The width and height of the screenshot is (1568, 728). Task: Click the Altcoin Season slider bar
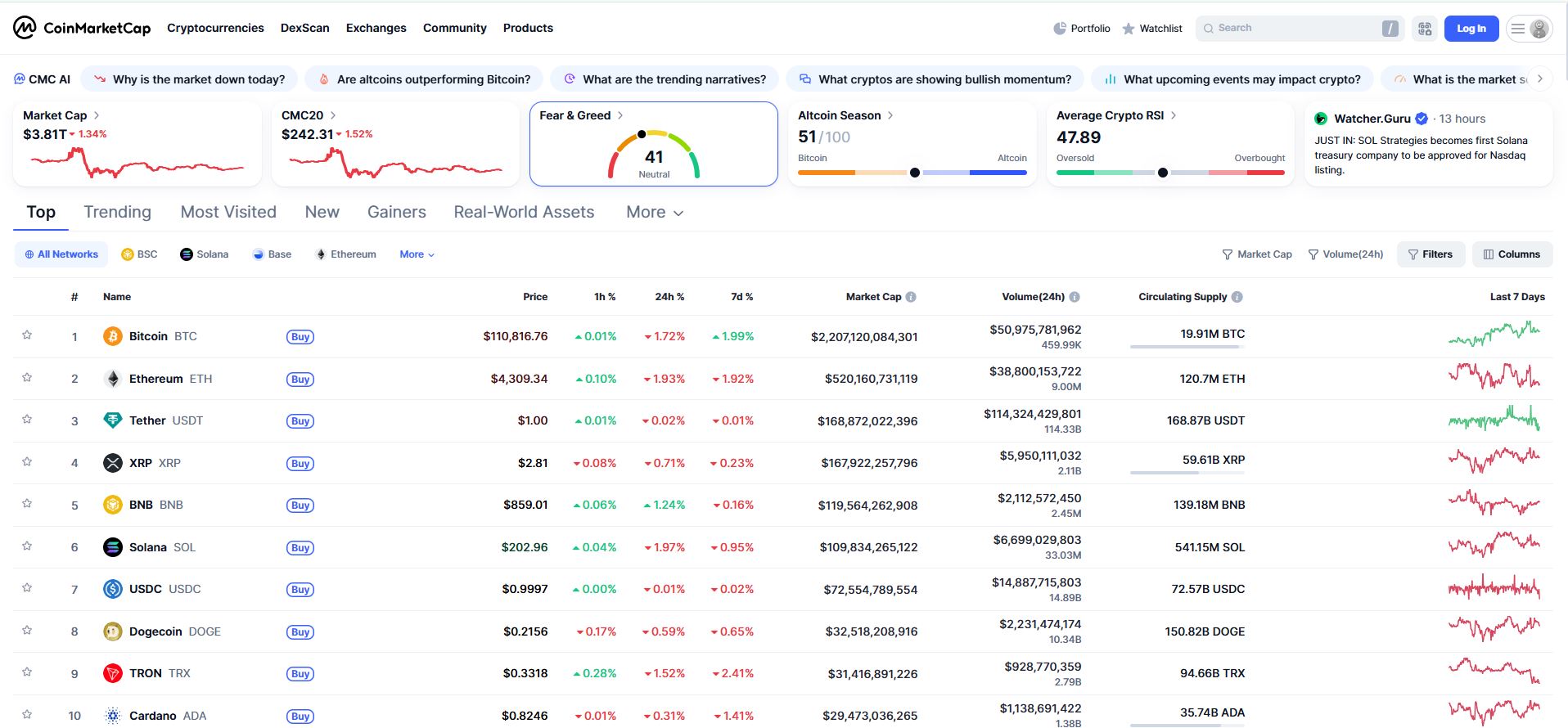tap(912, 173)
